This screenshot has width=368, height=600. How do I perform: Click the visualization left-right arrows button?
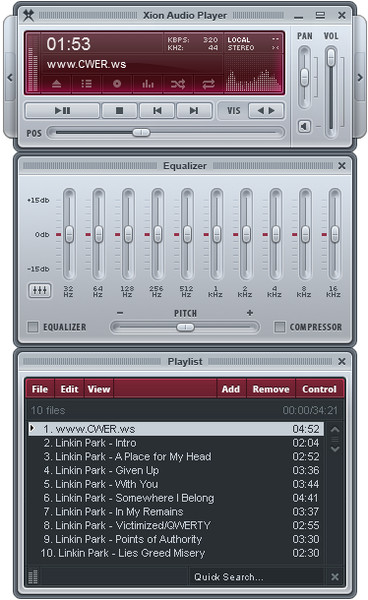[x=266, y=111]
